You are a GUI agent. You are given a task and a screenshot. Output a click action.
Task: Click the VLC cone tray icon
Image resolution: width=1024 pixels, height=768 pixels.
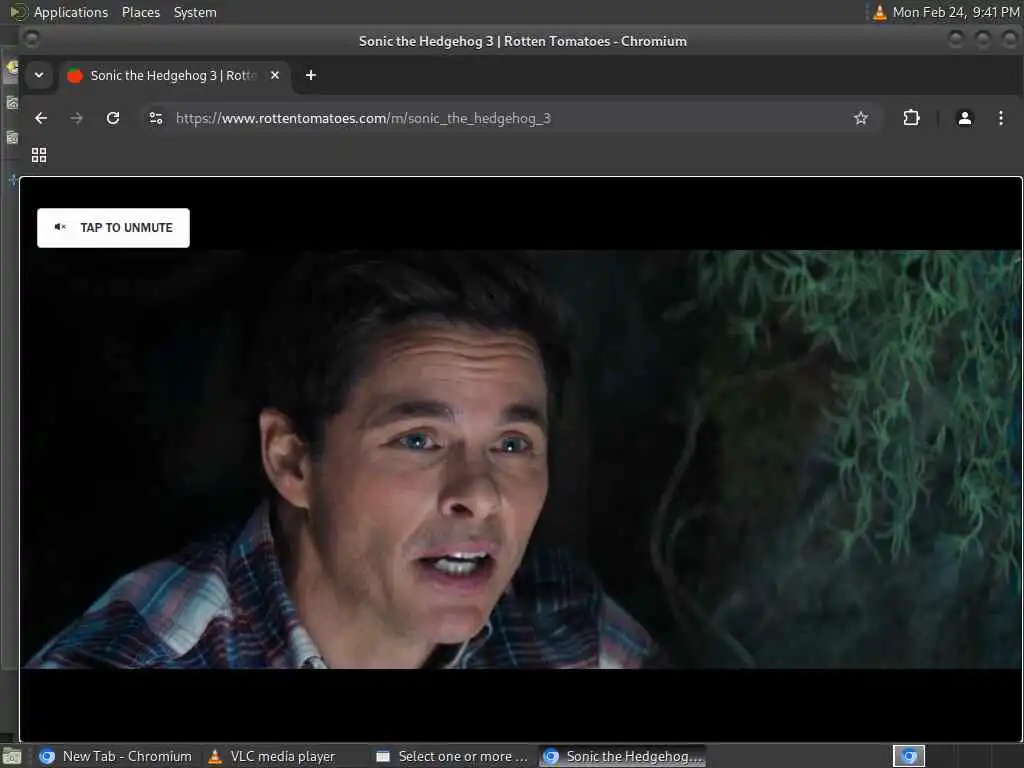(880, 12)
